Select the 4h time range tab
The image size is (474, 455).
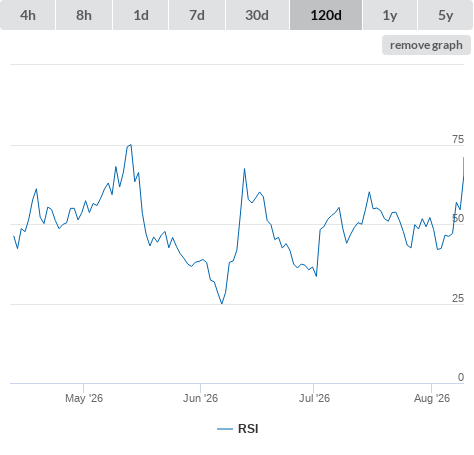tap(28, 15)
